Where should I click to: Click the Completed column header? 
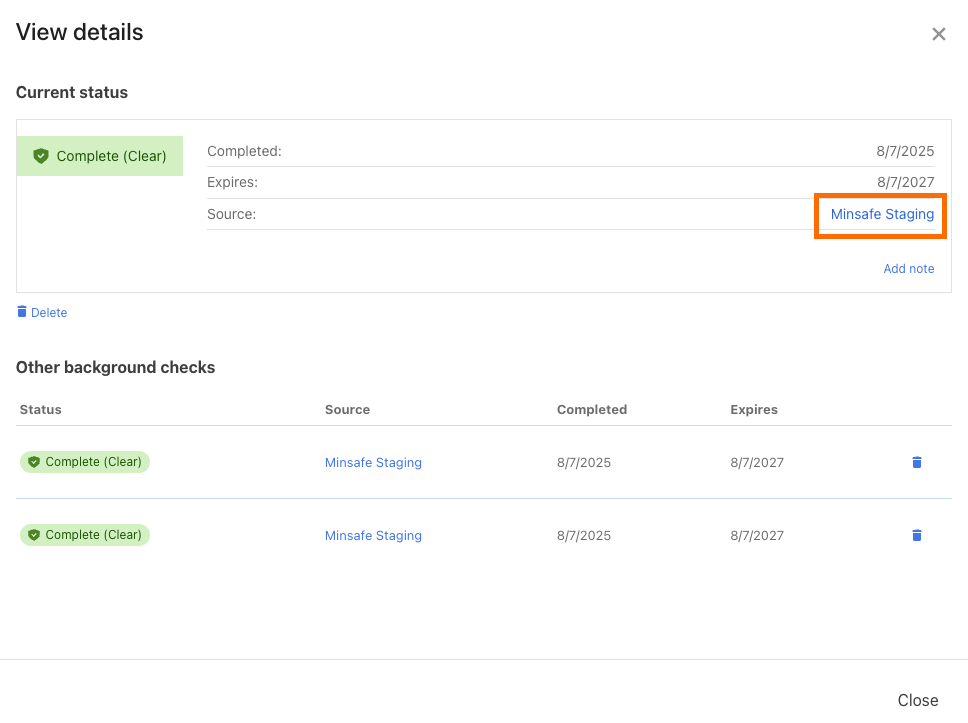pyautogui.click(x=591, y=409)
